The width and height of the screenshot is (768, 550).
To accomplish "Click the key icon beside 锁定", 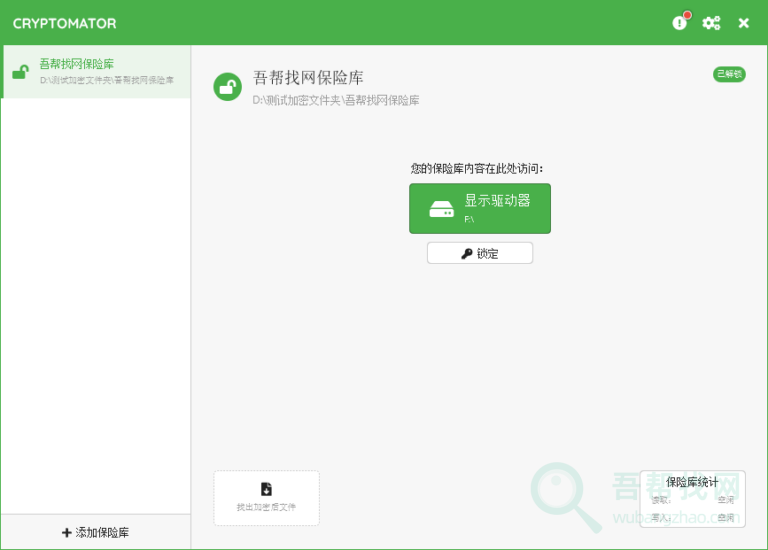I will coord(466,254).
